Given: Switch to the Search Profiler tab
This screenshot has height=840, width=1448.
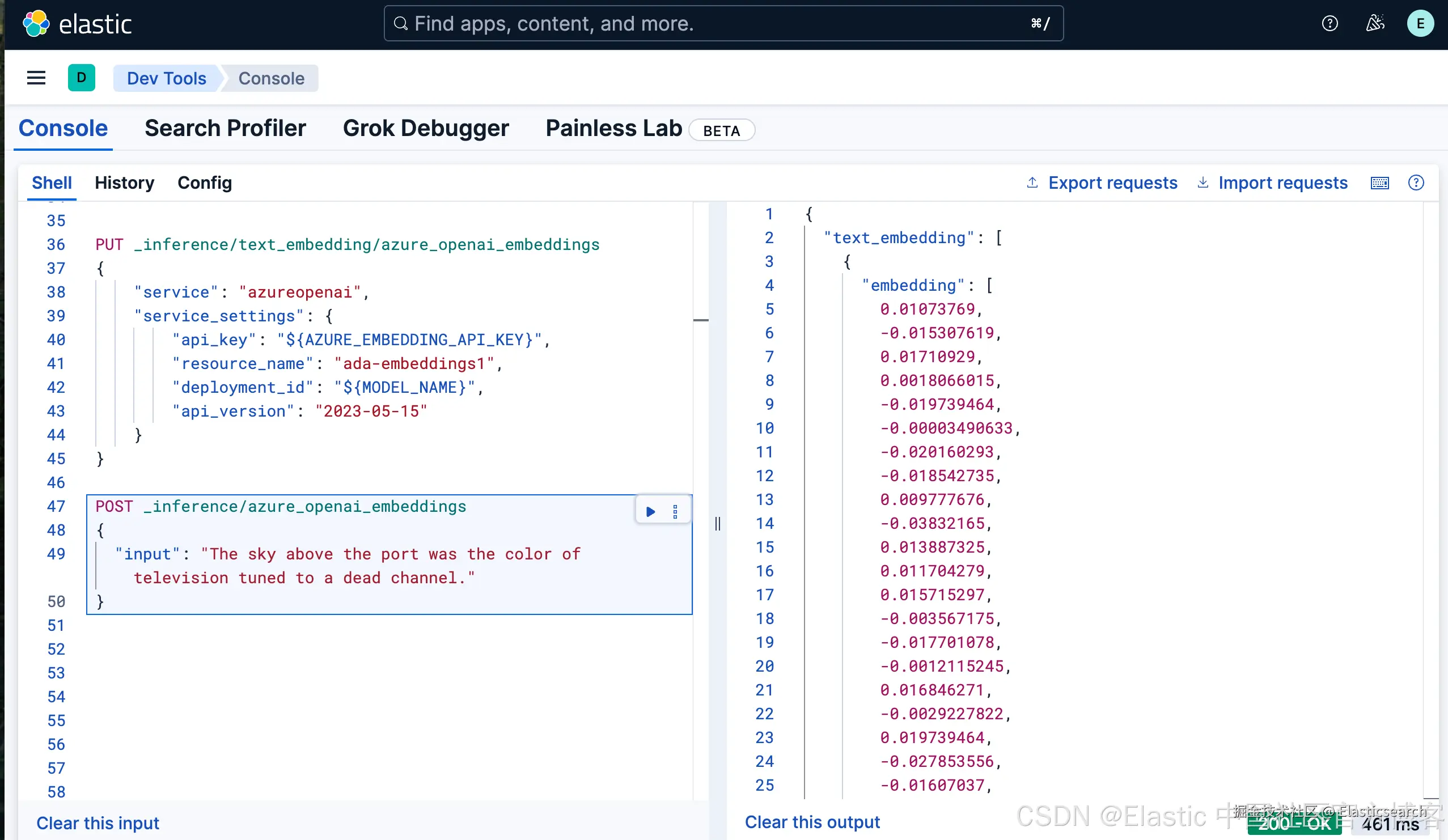Looking at the screenshot, I should pos(225,128).
